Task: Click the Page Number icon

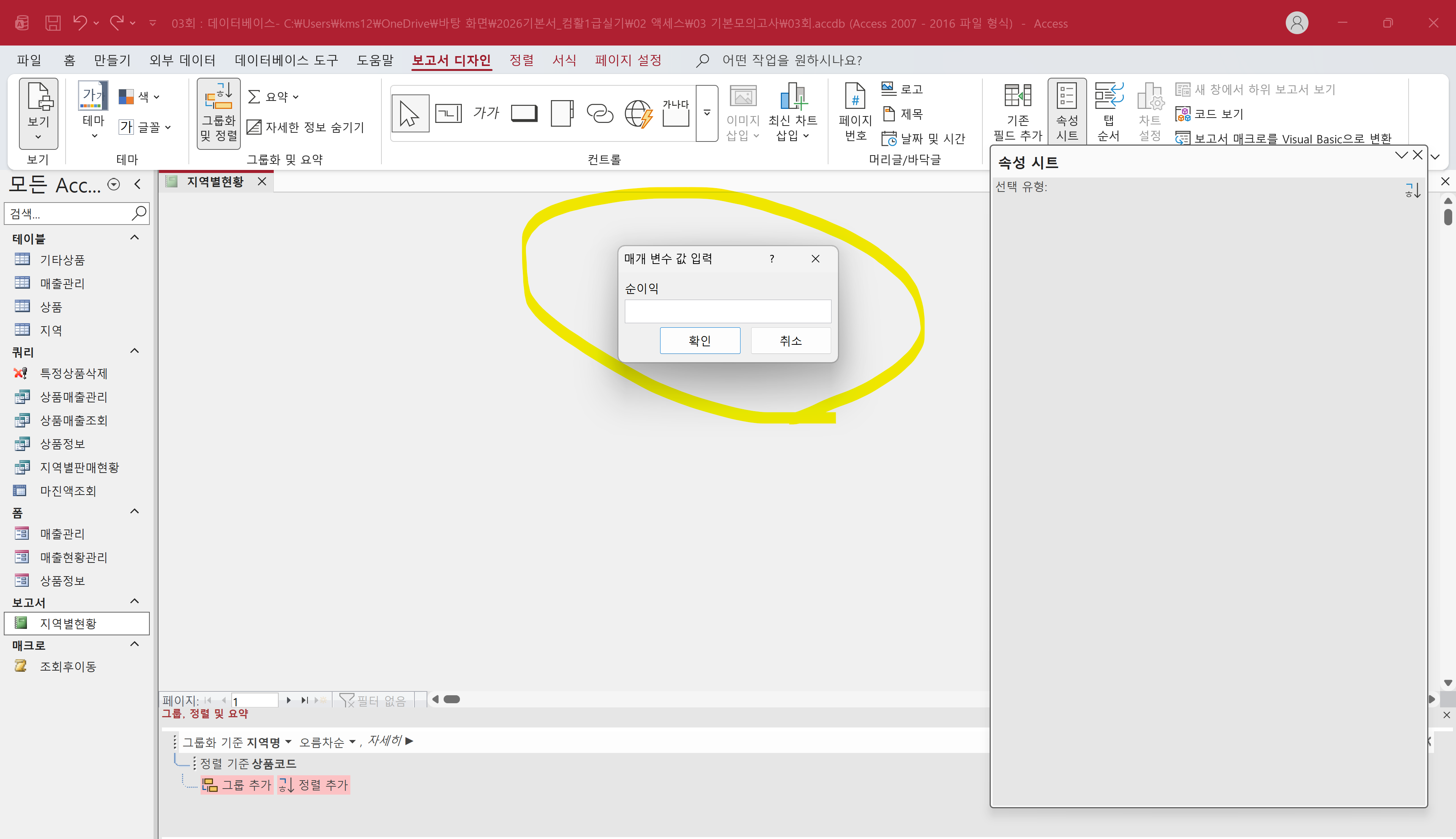Action: point(855,112)
